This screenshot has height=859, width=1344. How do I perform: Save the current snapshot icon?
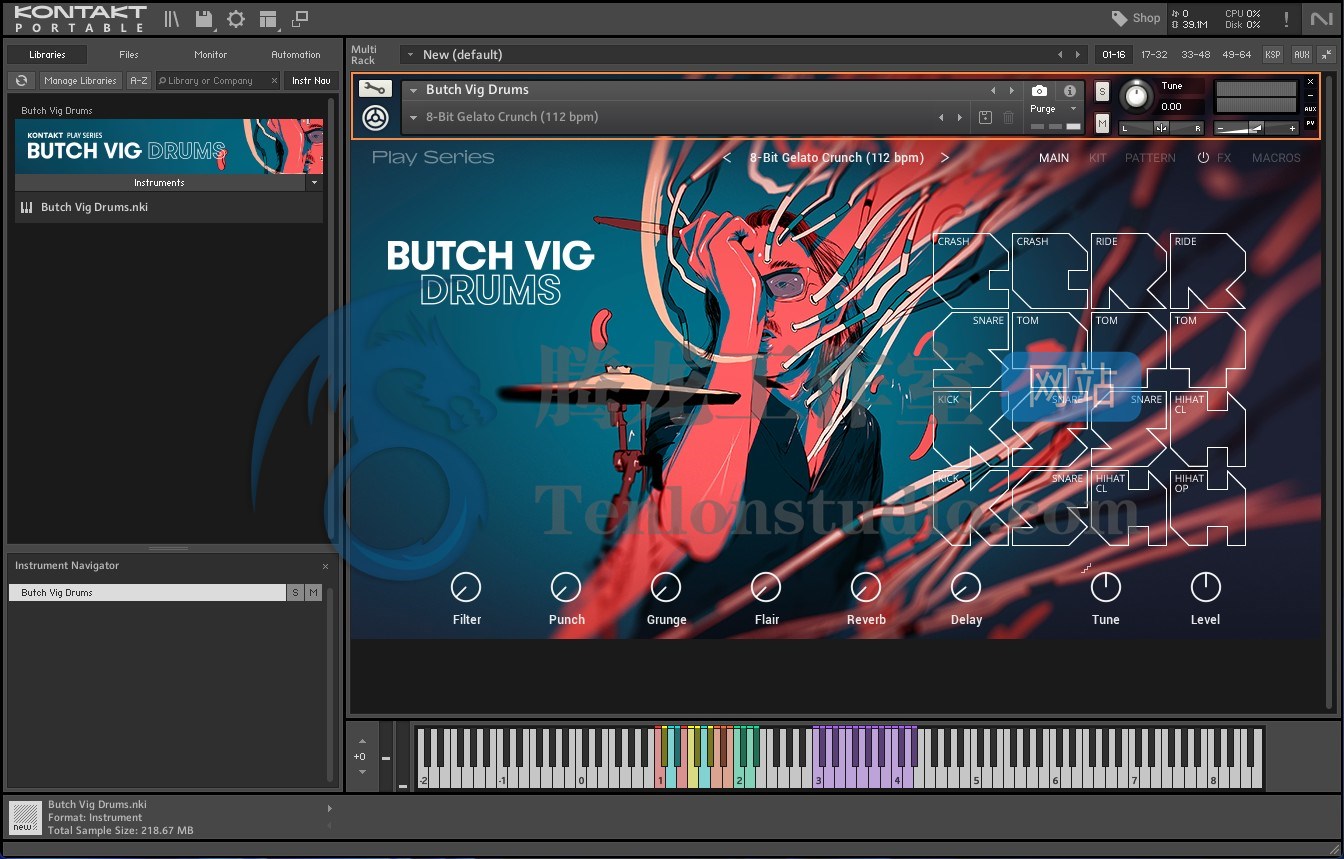[985, 117]
